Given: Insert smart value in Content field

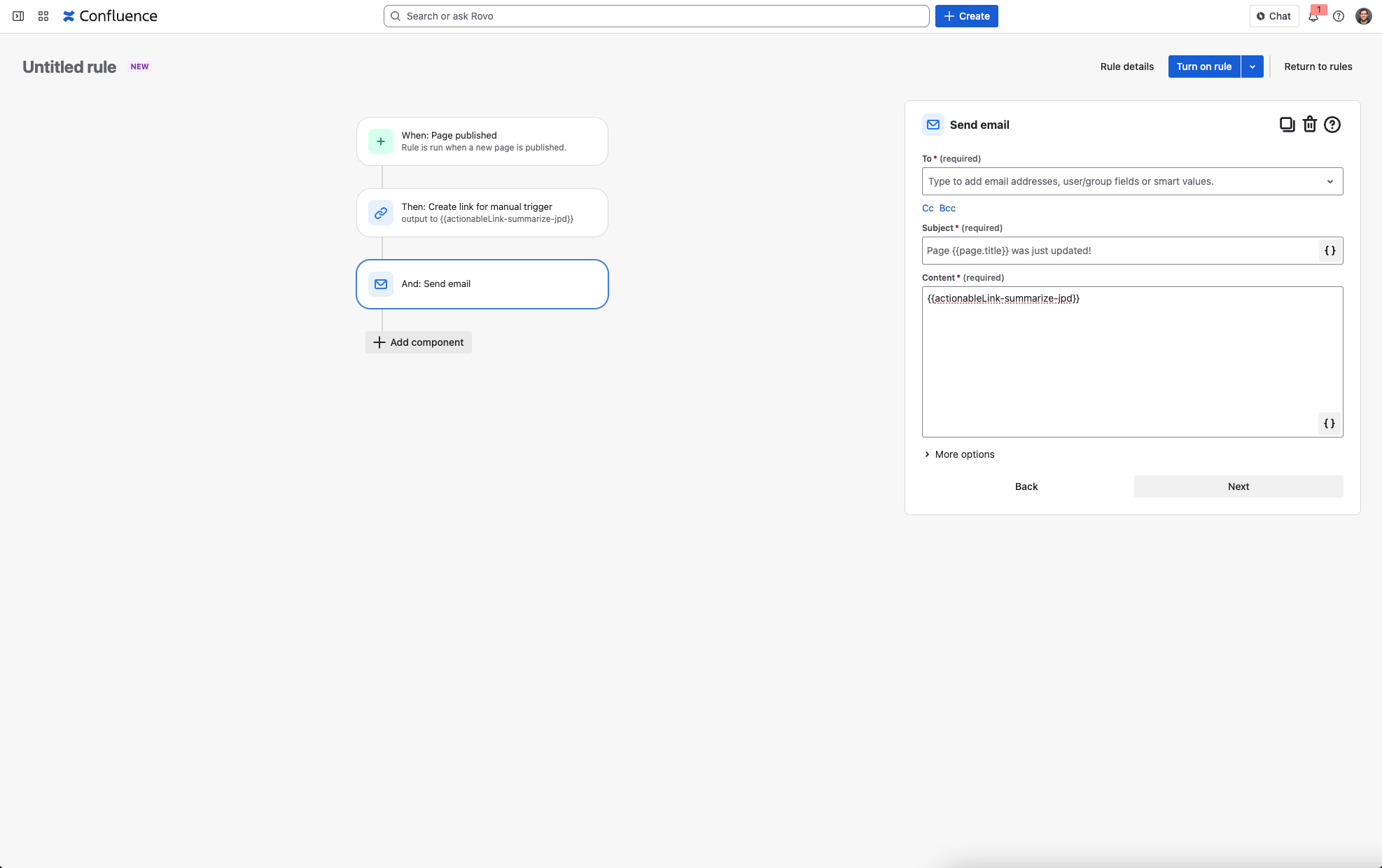Looking at the screenshot, I should (x=1329, y=423).
